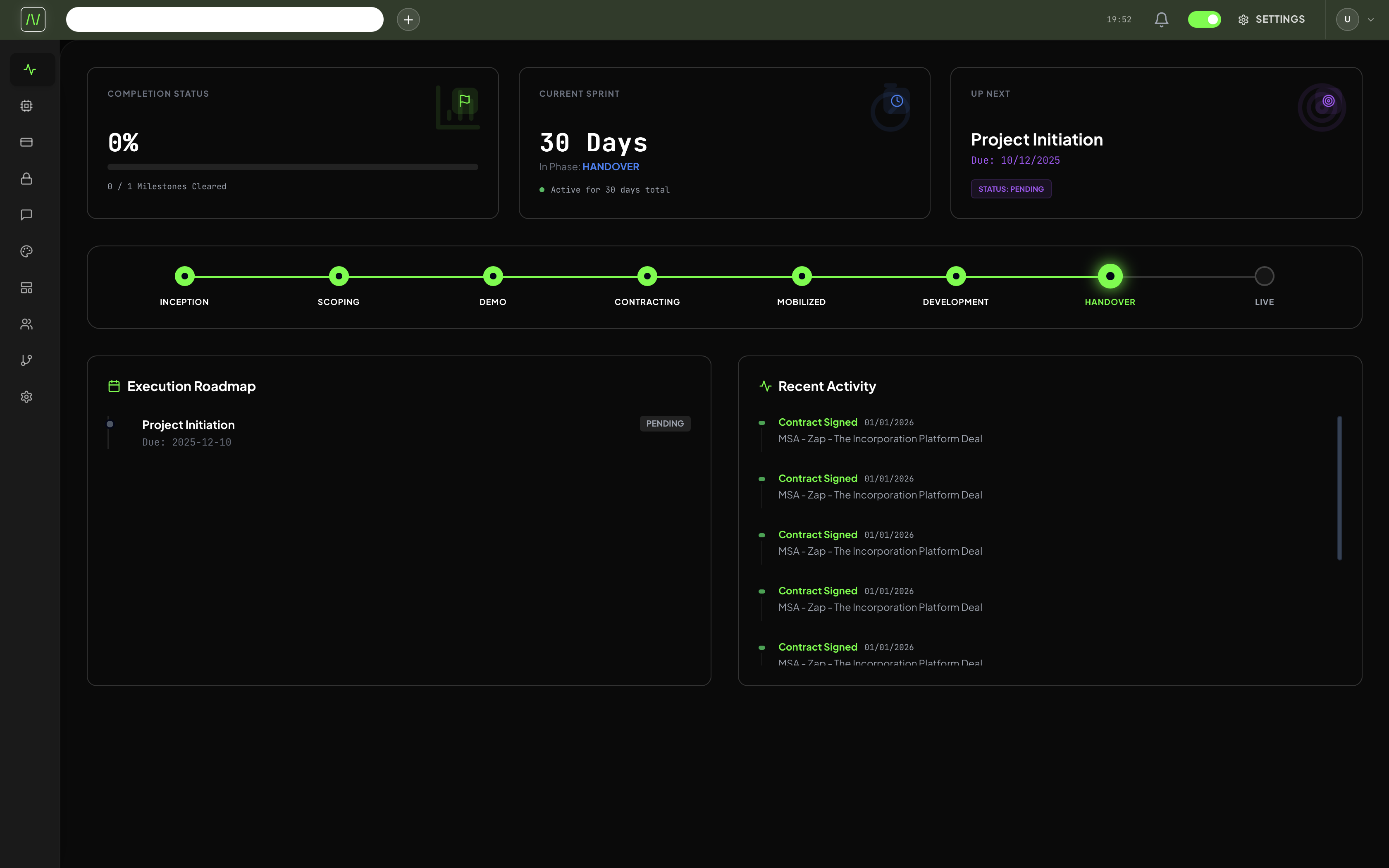The image size is (1389, 868).
Task: Select the color palette sidebar icon
Action: [26, 251]
